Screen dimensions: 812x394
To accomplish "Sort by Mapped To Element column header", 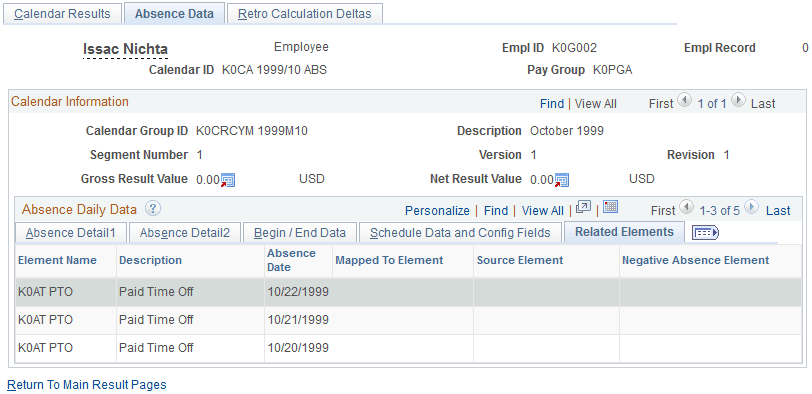I will pos(389,260).
